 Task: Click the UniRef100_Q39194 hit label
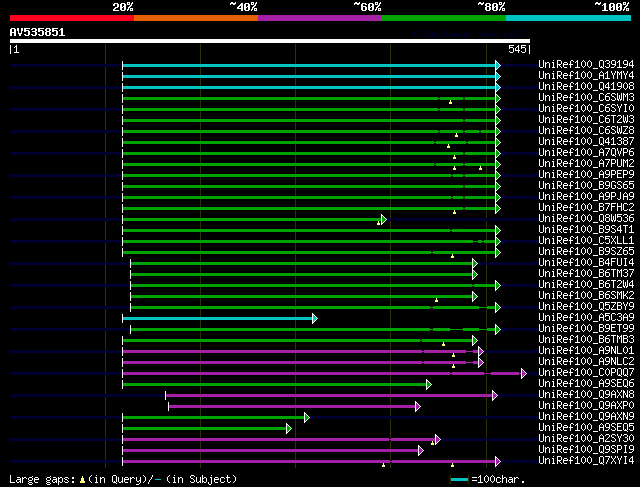pos(586,64)
